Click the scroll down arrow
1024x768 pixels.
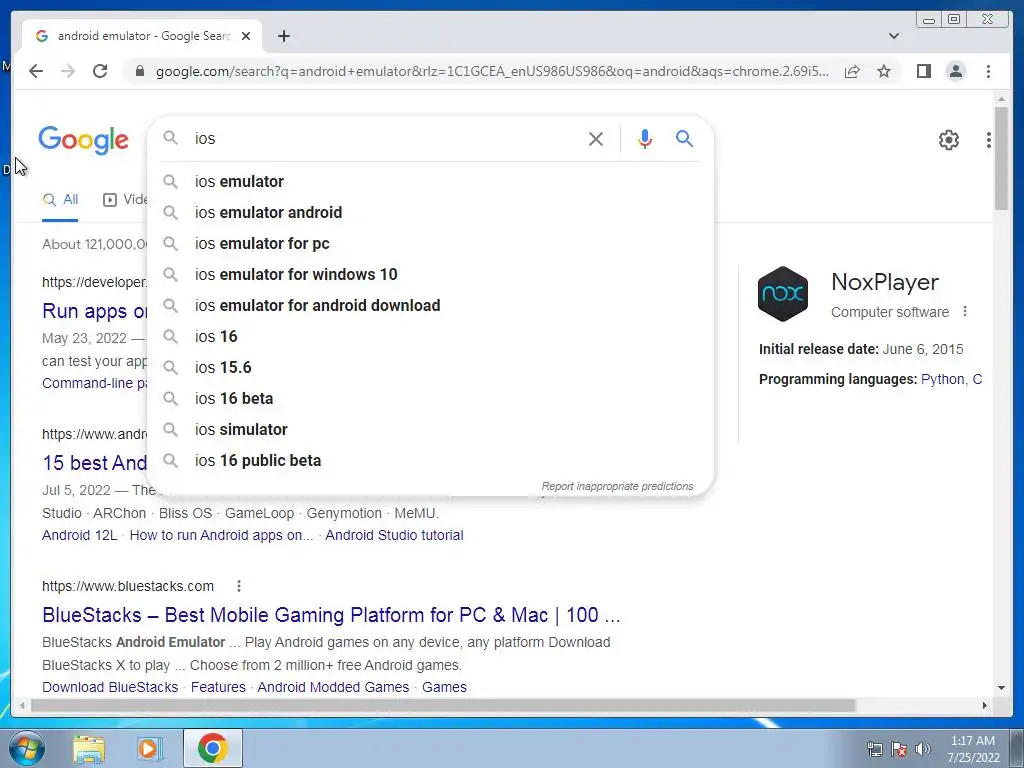pyautogui.click(x=1001, y=687)
